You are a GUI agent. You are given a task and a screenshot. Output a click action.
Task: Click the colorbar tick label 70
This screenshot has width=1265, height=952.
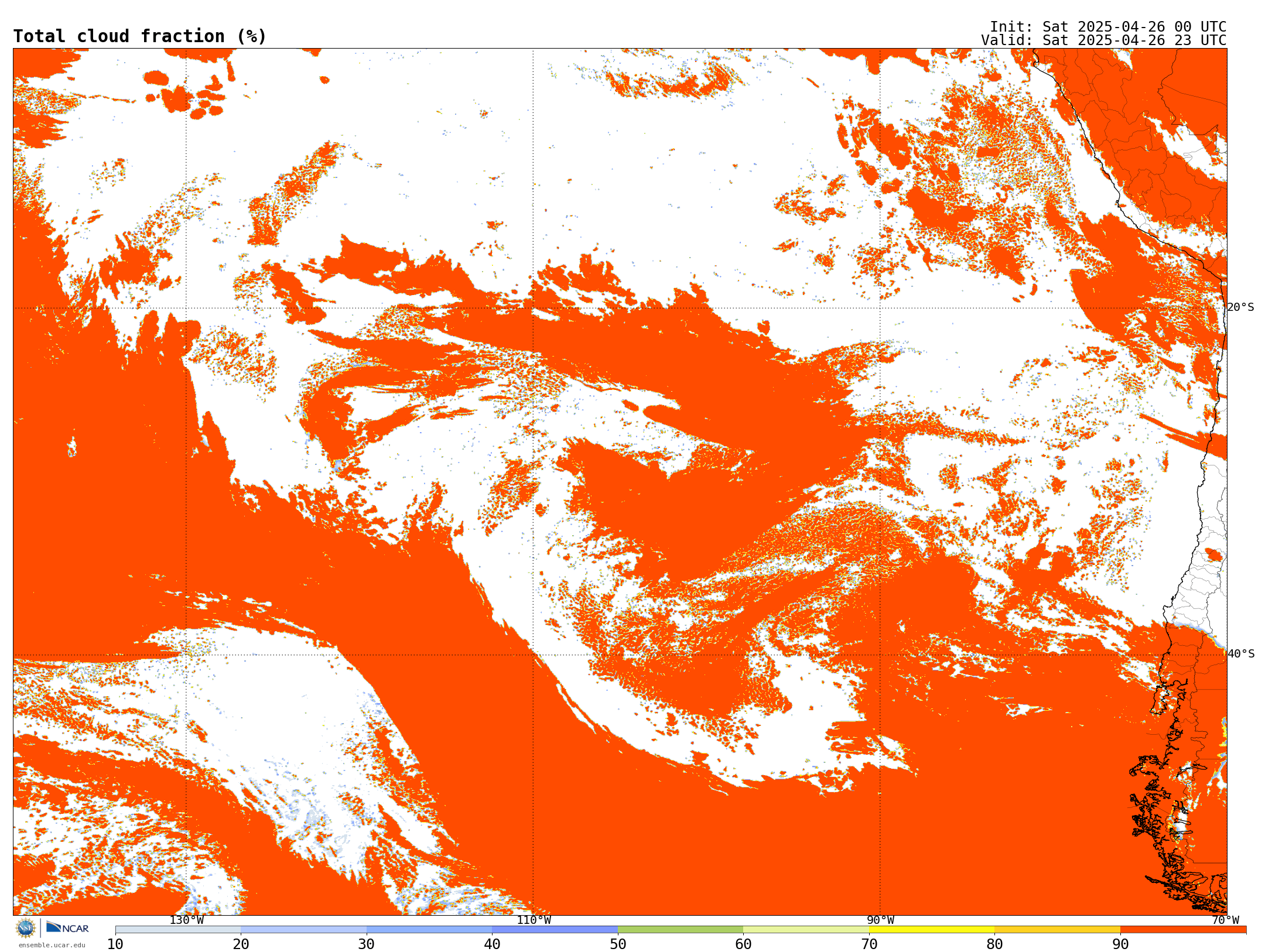click(869, 944)
